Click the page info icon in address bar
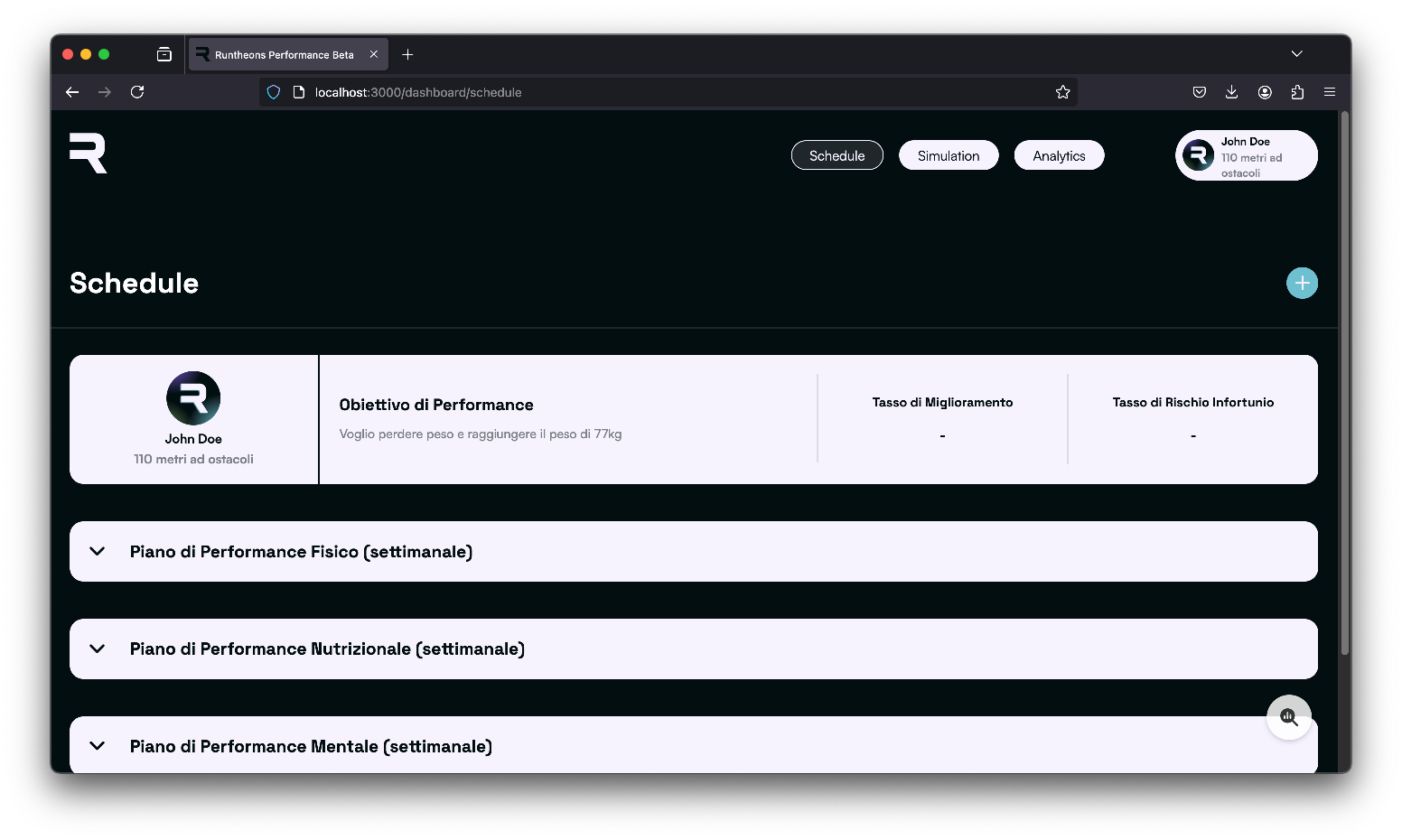 point(299,92)
